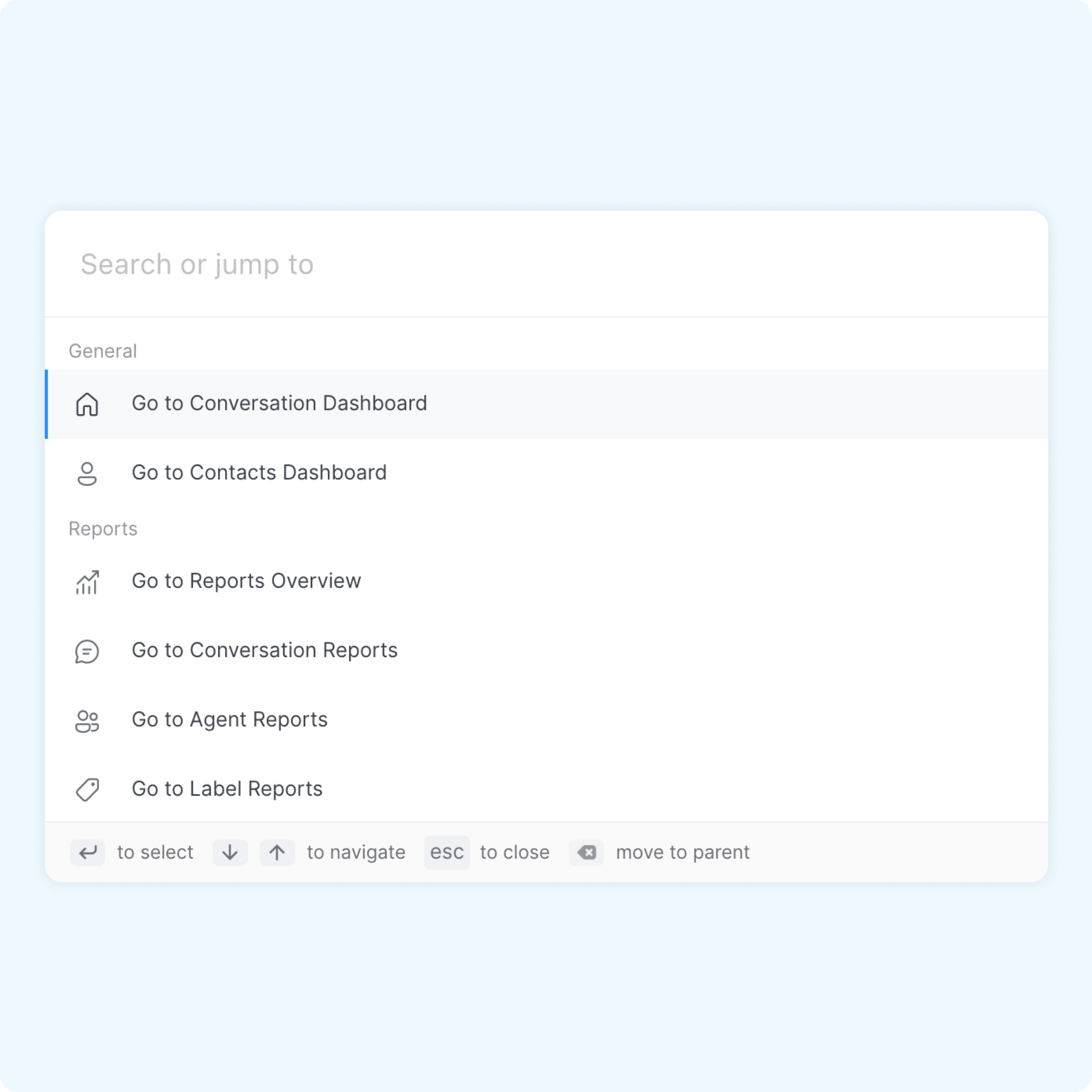Screen dimensions: 1092x1092
Task: Click the General section header
Action: (103, 351)
